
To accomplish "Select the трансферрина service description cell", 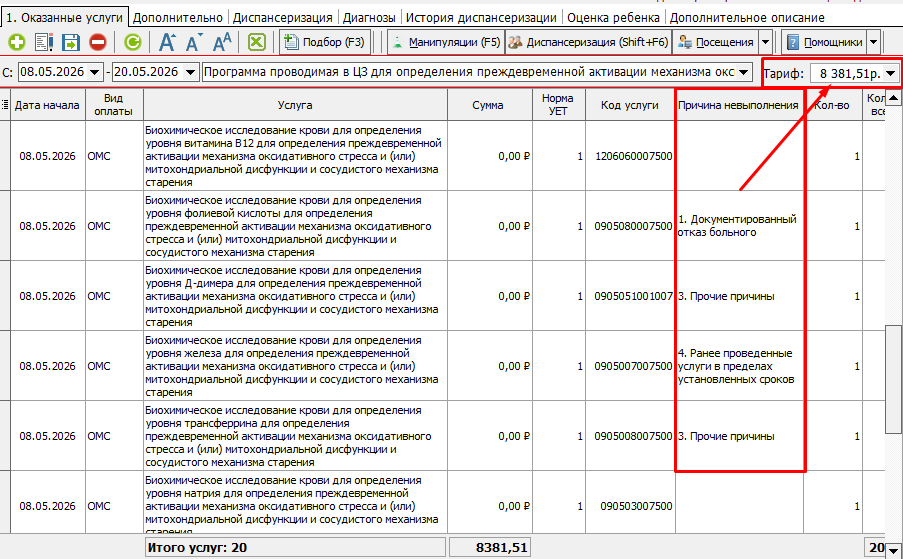I will [295, 436].
